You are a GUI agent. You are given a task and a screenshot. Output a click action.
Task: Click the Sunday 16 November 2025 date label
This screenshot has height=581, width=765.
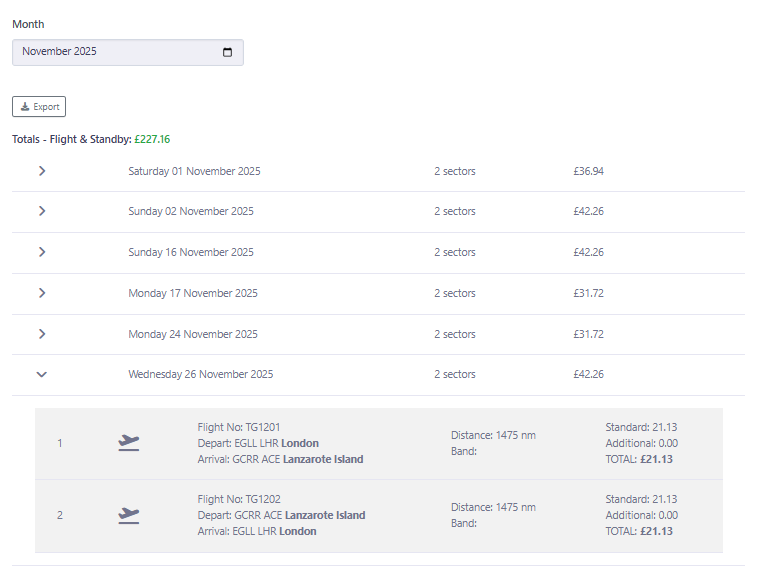(x=190, y=252)
